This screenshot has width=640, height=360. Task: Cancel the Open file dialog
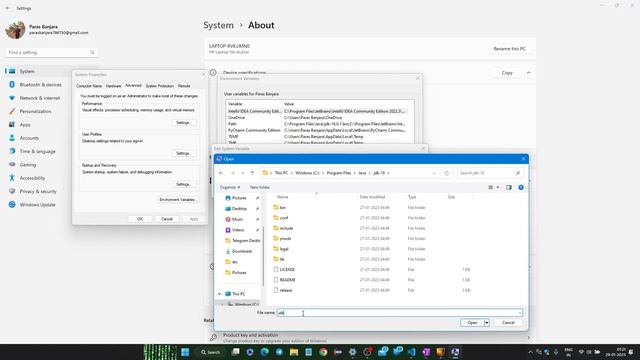point(508,322)
